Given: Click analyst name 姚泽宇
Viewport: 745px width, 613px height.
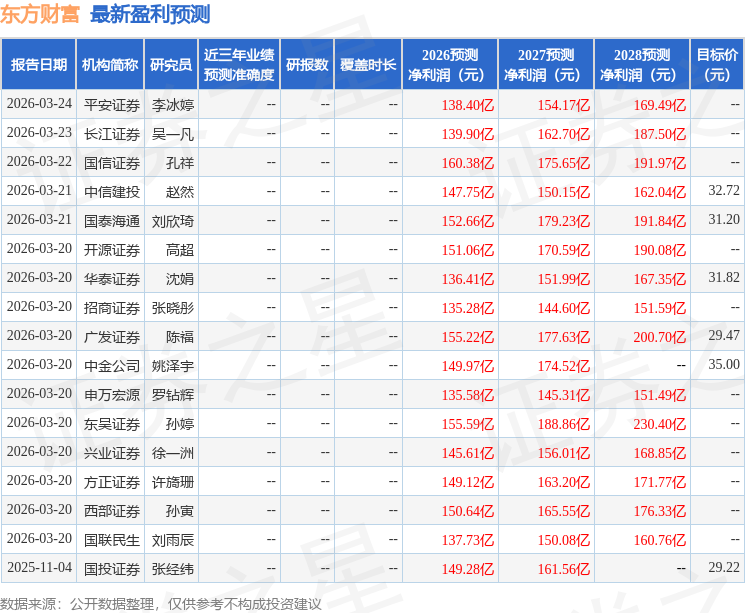Looking at the screenshot, I should pyautogui.click(x=172, y=365).
